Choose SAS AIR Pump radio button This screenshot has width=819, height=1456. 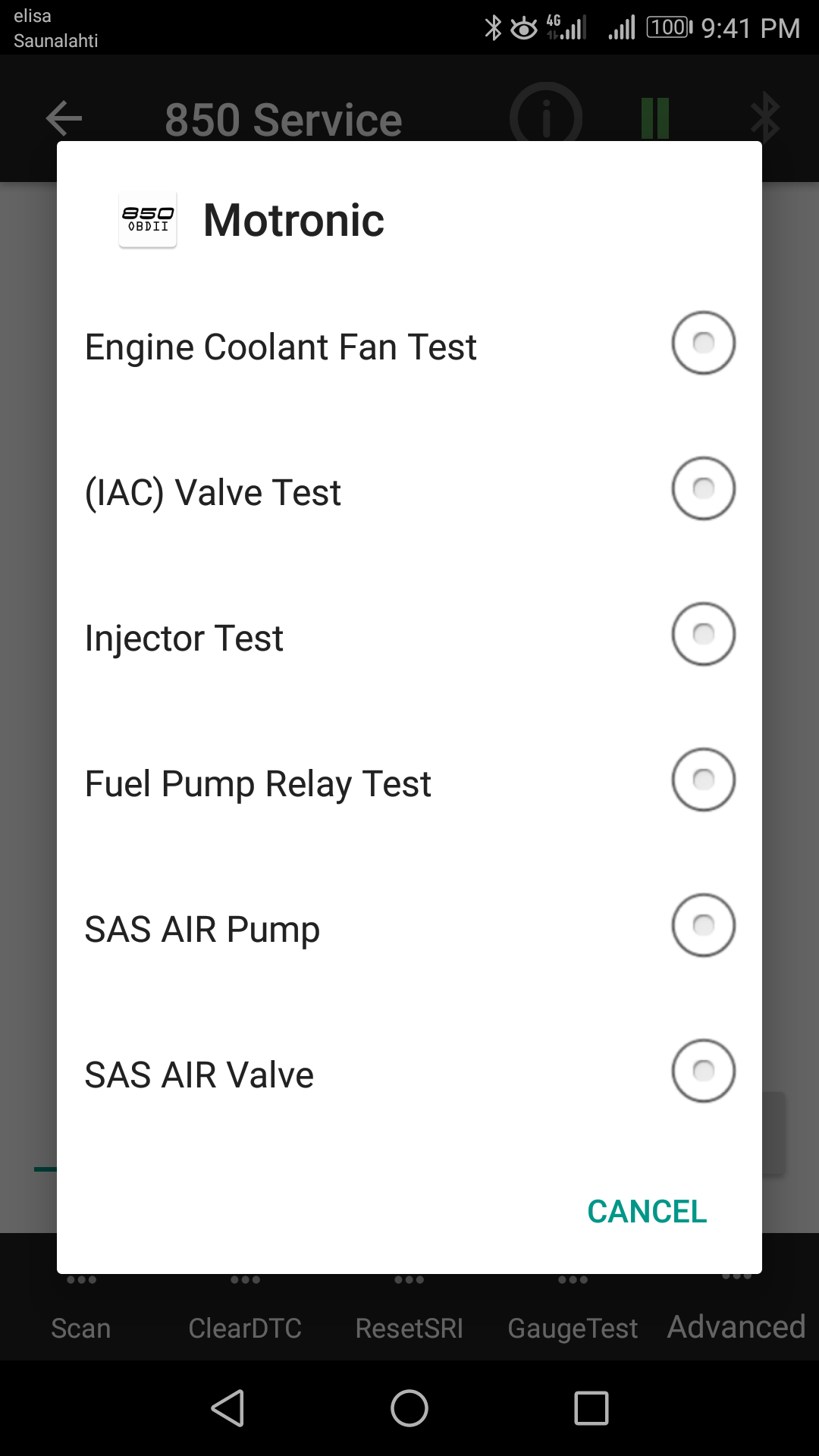(x=703, y=925)
